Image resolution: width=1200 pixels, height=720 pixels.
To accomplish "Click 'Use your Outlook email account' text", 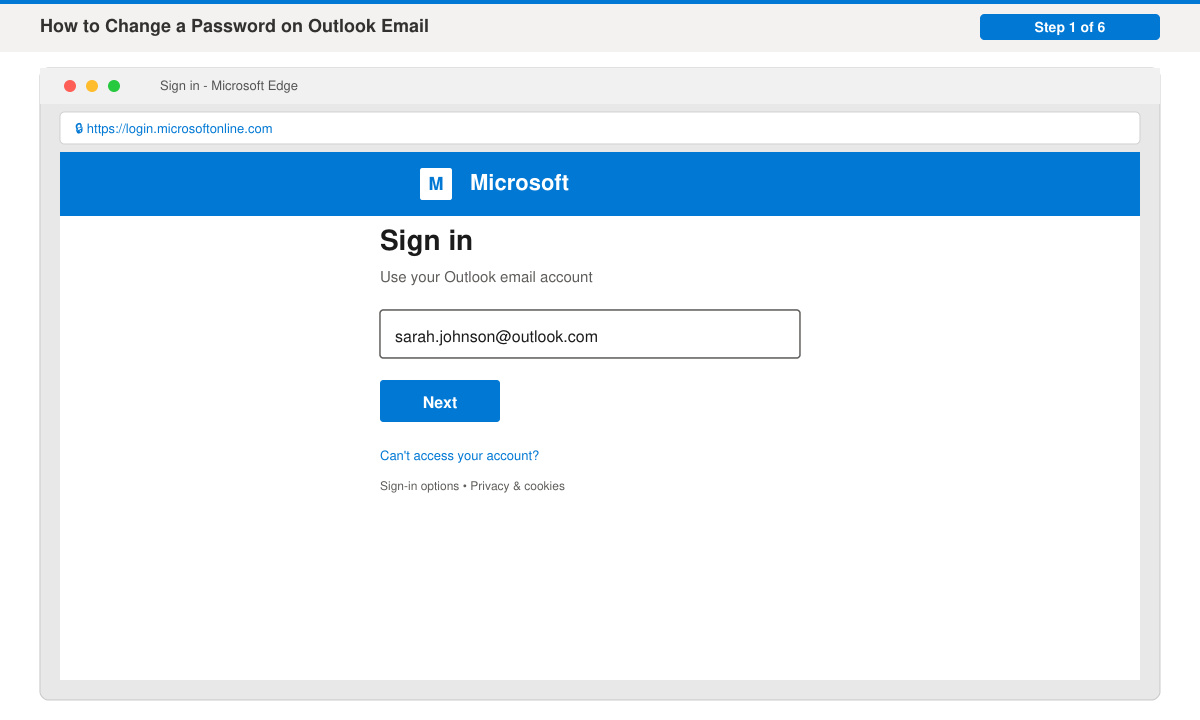I will [x=486, y=277].
